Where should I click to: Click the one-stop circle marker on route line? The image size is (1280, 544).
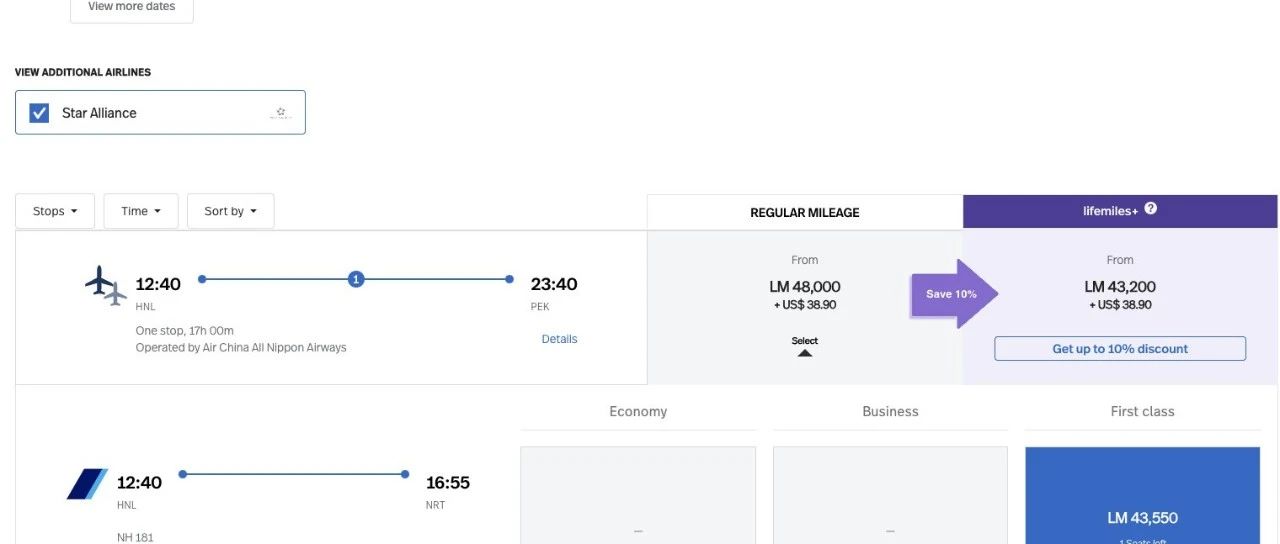point(356,279)
